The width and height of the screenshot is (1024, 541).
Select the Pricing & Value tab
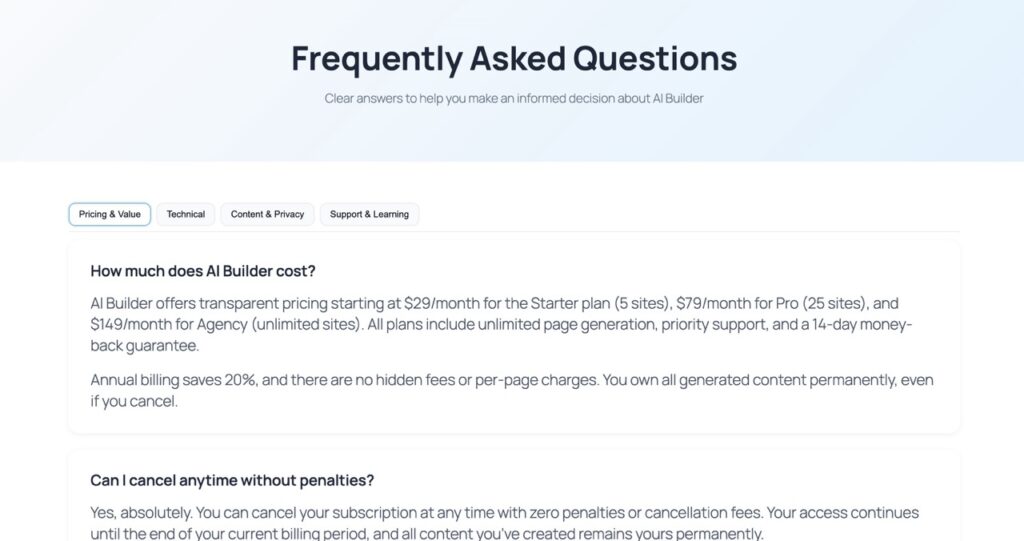point(110,214)
